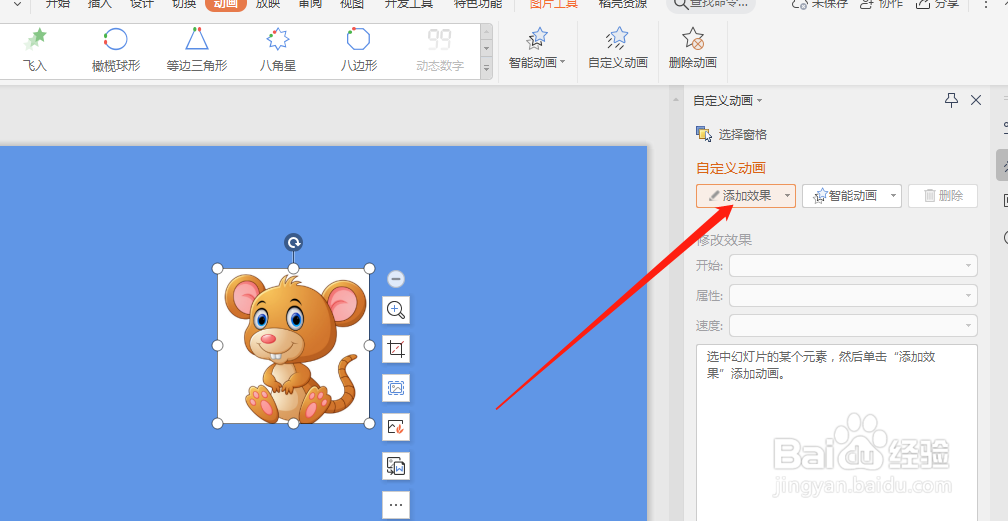Click the 分享 share icon

coord(923,4)
